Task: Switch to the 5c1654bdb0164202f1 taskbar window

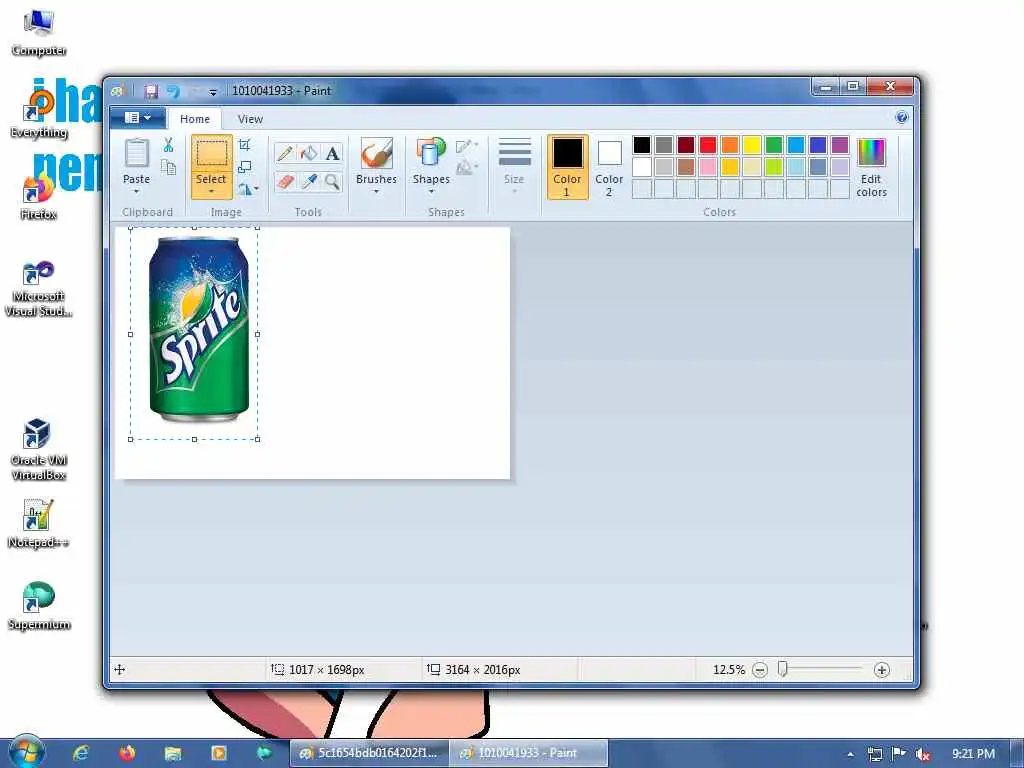Action: click(x=369, y=753)
